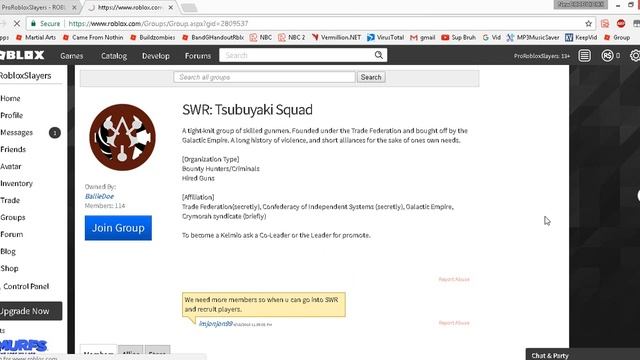The width and height of the screenshot is (640, 360).
Task: Click Report Abuse under group description
Action: click(x=454, y=280)
